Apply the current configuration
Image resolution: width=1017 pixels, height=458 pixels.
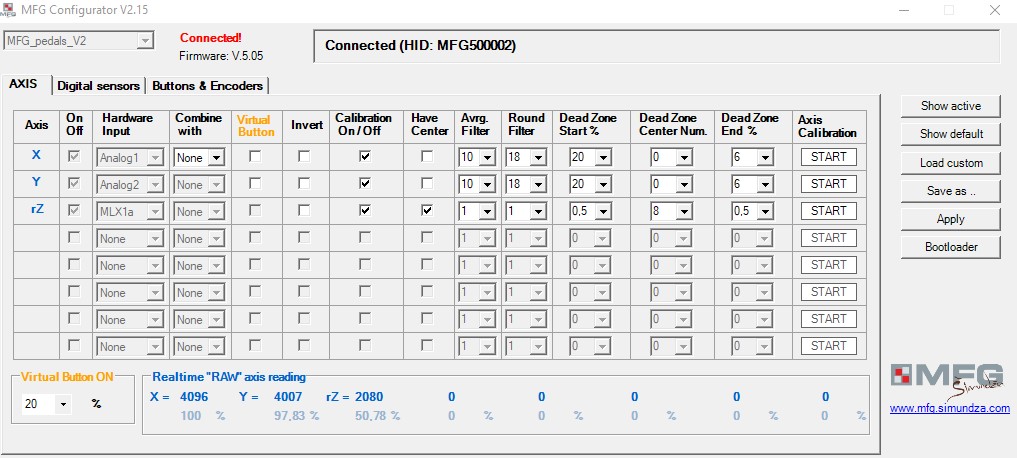951,219
